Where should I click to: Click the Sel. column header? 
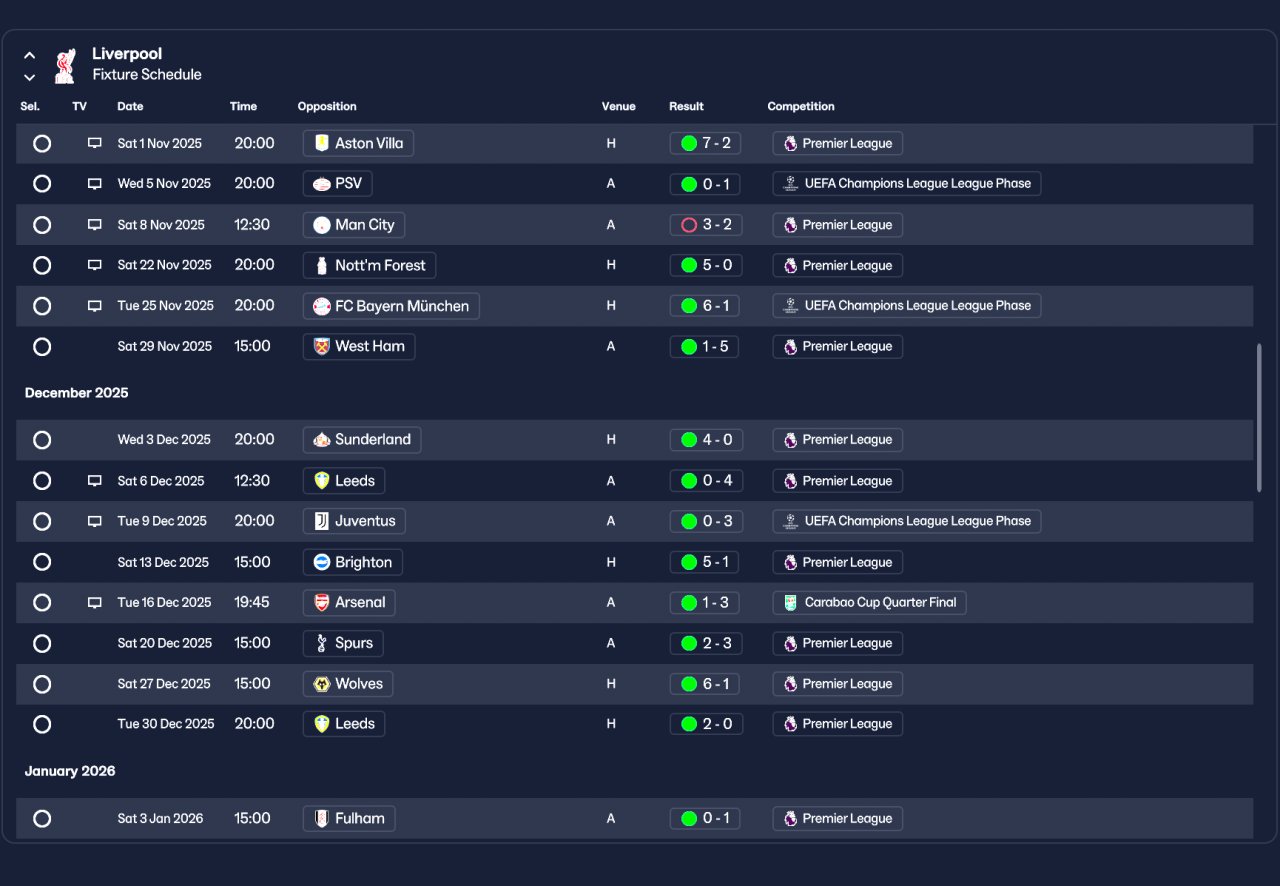click(x=30, y=106)
